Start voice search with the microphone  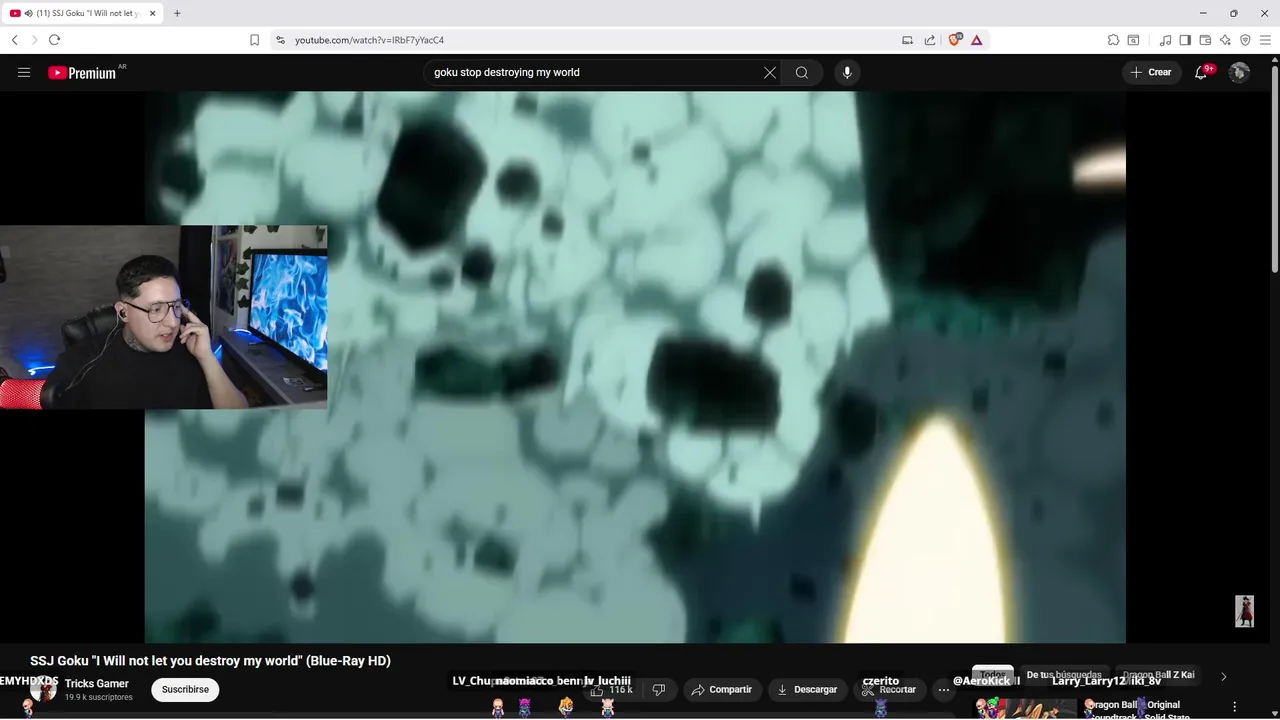pyautogui.click(x=847, y=72)
